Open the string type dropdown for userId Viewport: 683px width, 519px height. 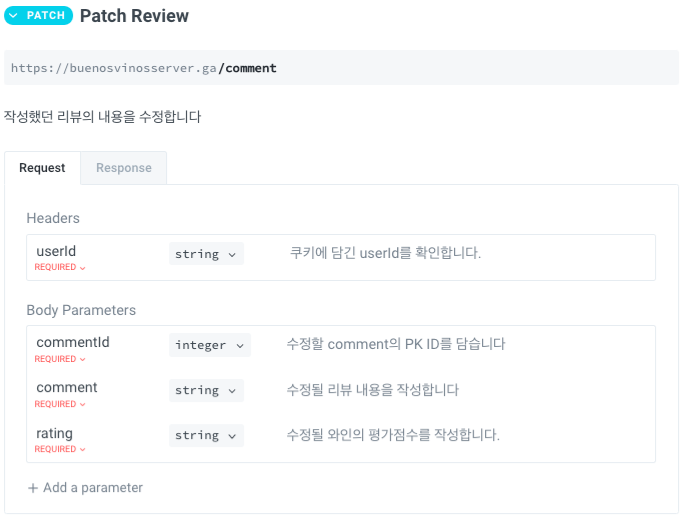[x=206, y=254]
